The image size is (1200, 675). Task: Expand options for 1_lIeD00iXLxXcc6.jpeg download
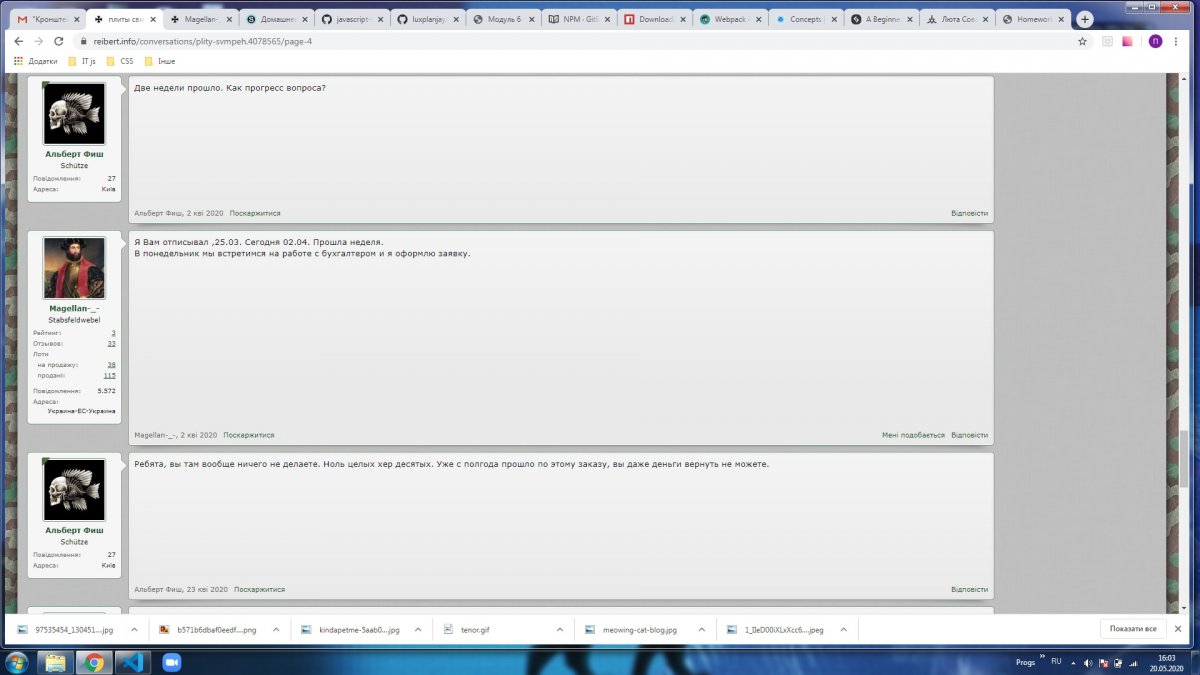[x=845, y=630]
